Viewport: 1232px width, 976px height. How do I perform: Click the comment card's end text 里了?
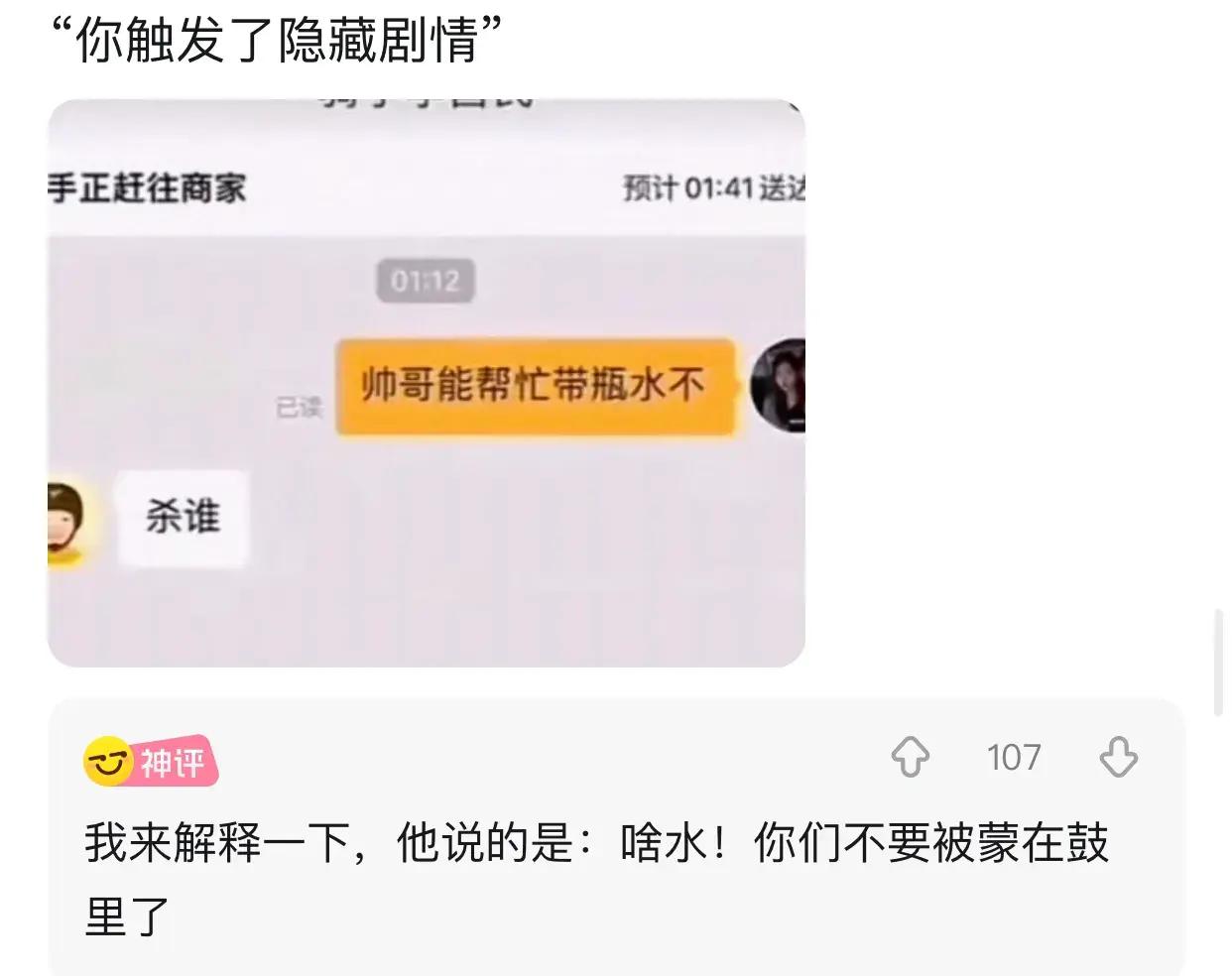tap(127, 915)
